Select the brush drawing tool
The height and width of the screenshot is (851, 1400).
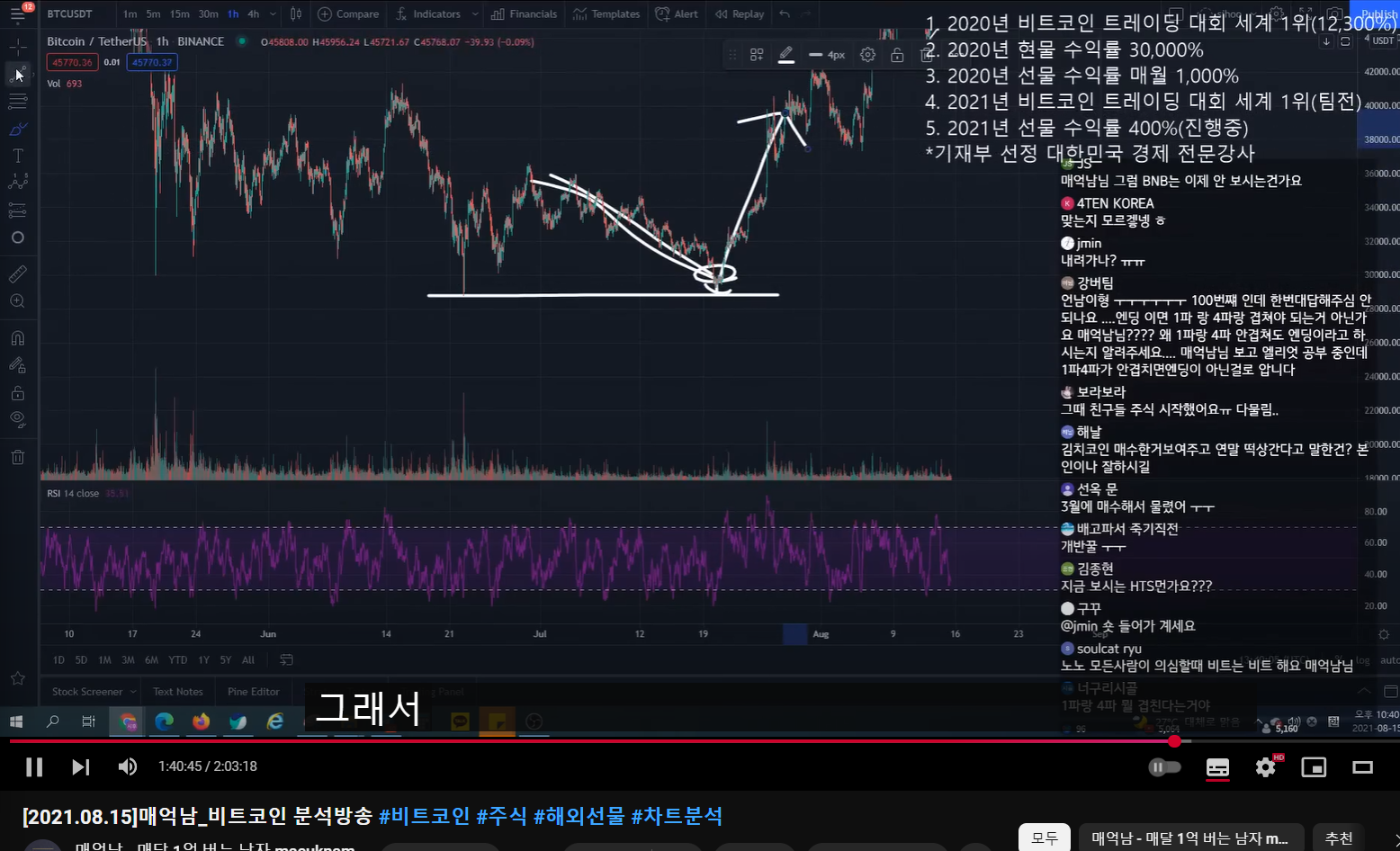(17, 129)
